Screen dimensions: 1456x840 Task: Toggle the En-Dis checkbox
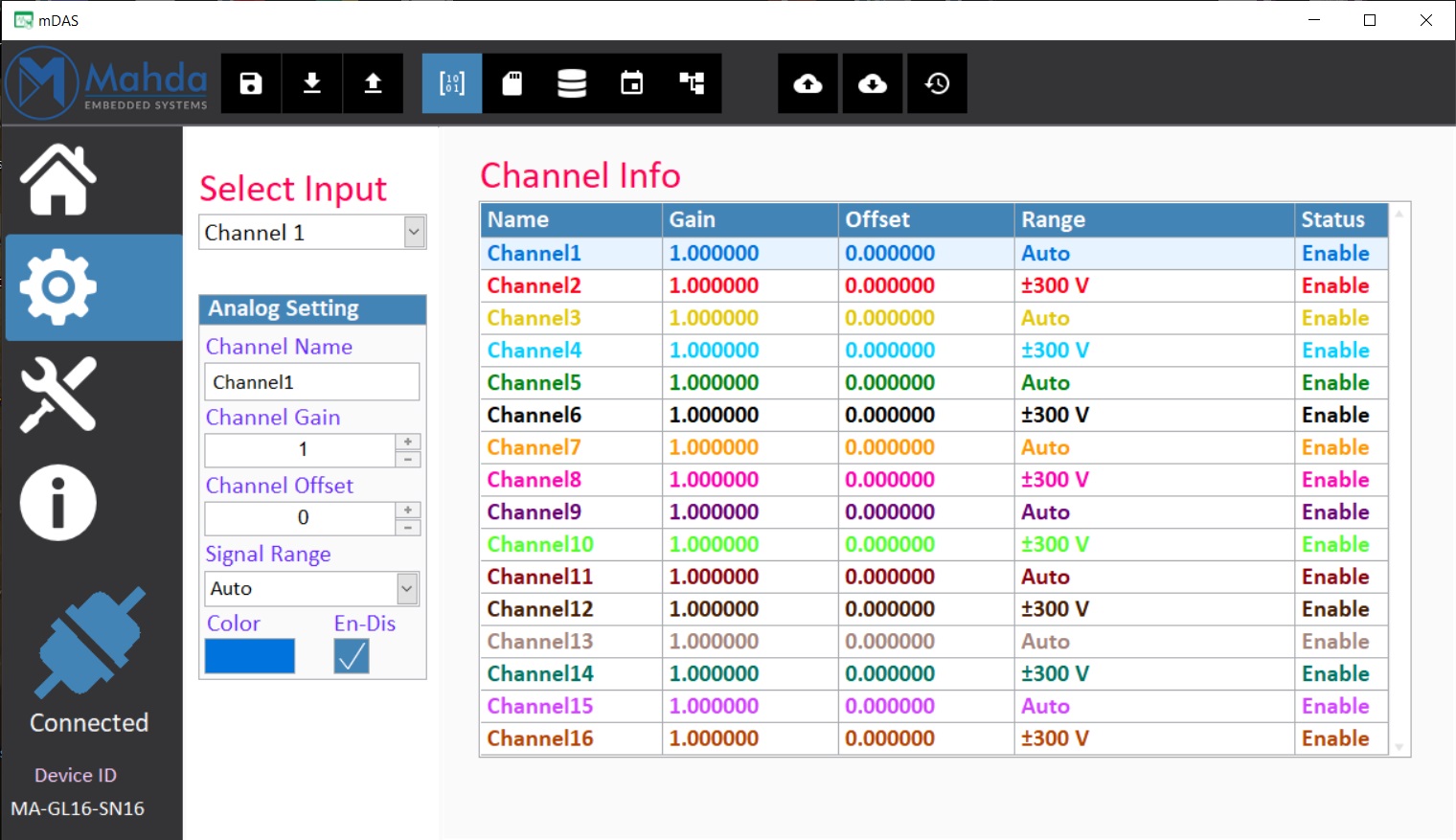pyautogui.click(x=352, y=656)
